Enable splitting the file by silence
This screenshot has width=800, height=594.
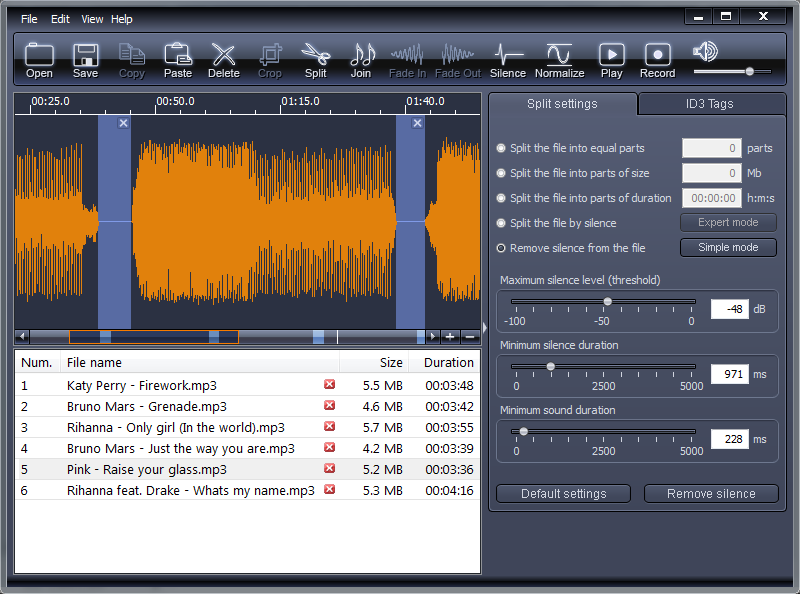tap(501, 223)
